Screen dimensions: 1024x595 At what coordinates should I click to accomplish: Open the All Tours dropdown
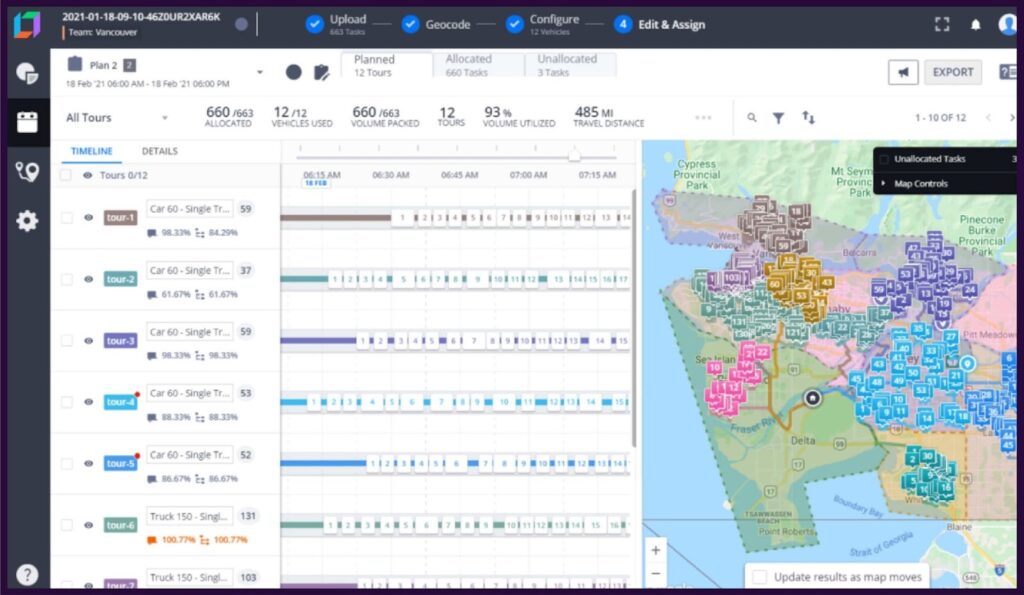[113, 117]
